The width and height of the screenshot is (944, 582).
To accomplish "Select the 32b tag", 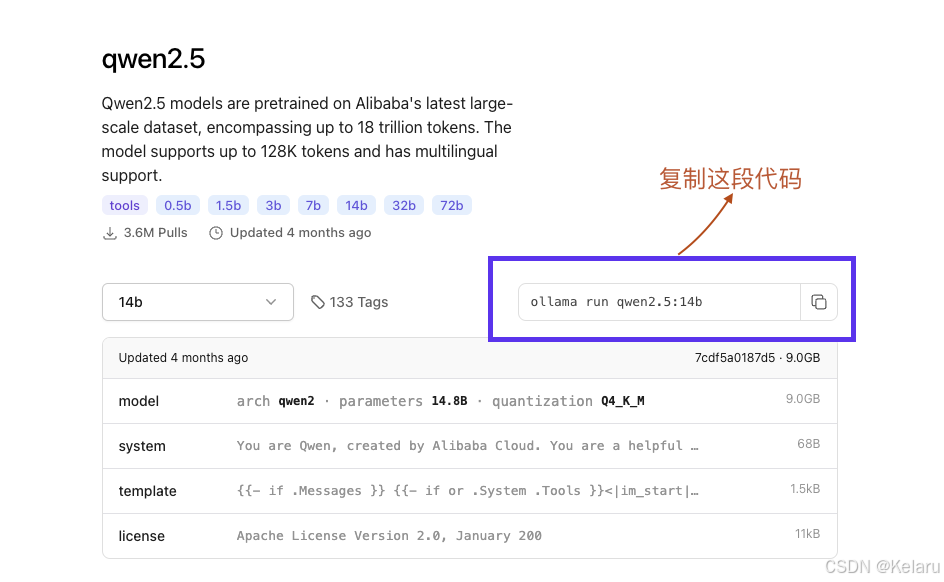I will (404, 205).
